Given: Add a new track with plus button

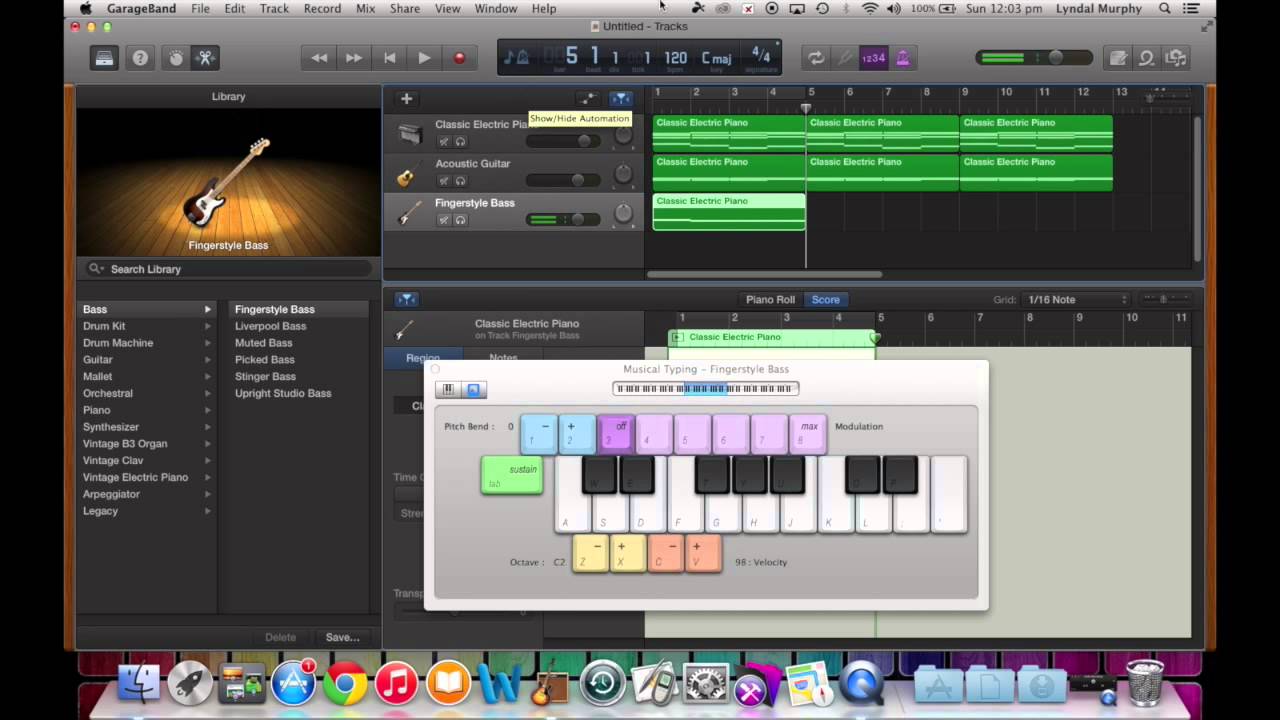Looking at the screenshot, I should (x=406, y=98).
